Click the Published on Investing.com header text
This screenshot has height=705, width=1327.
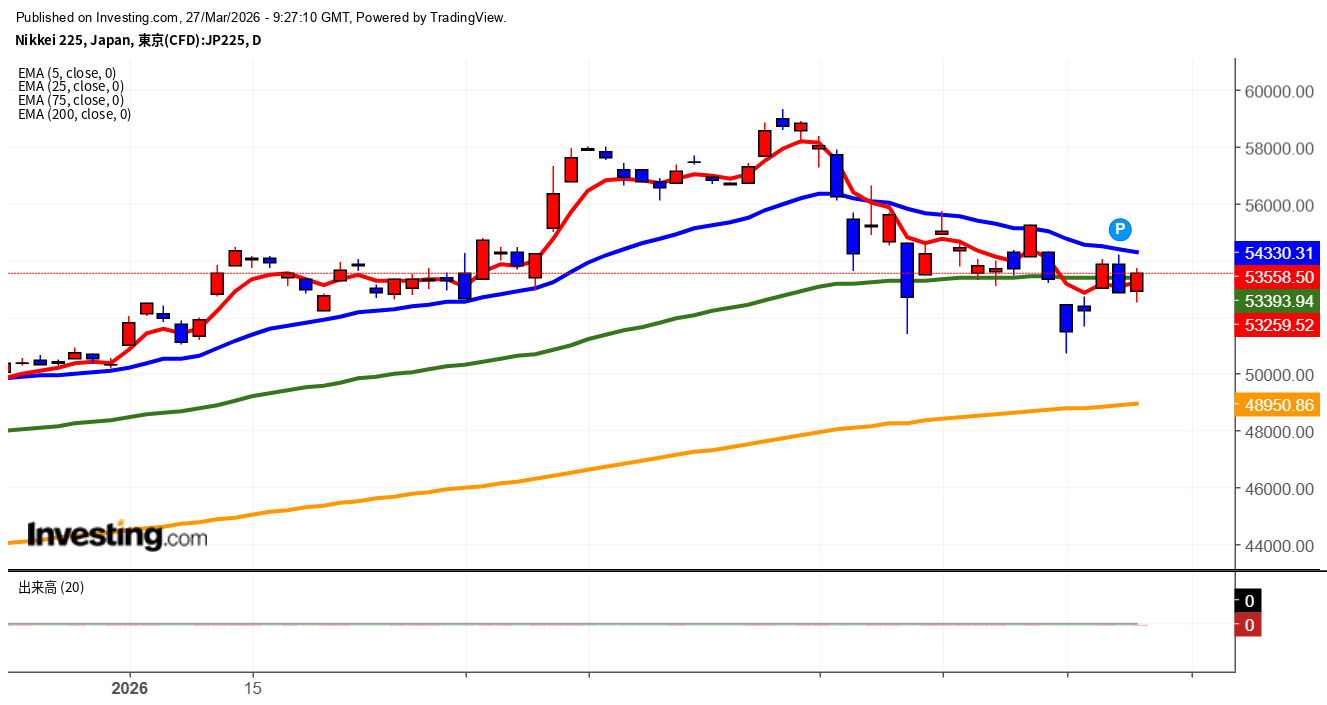[x=261, y=17]
